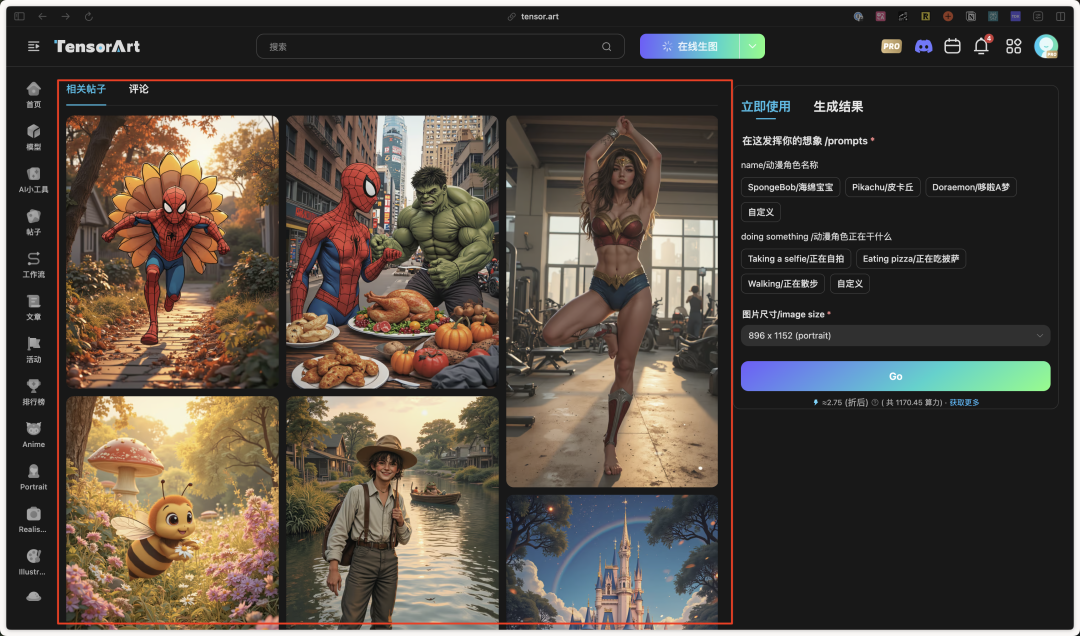Open 模型 in the left sidebar
The height and width of the screenshot is (636, 1080).
point(33,137)
